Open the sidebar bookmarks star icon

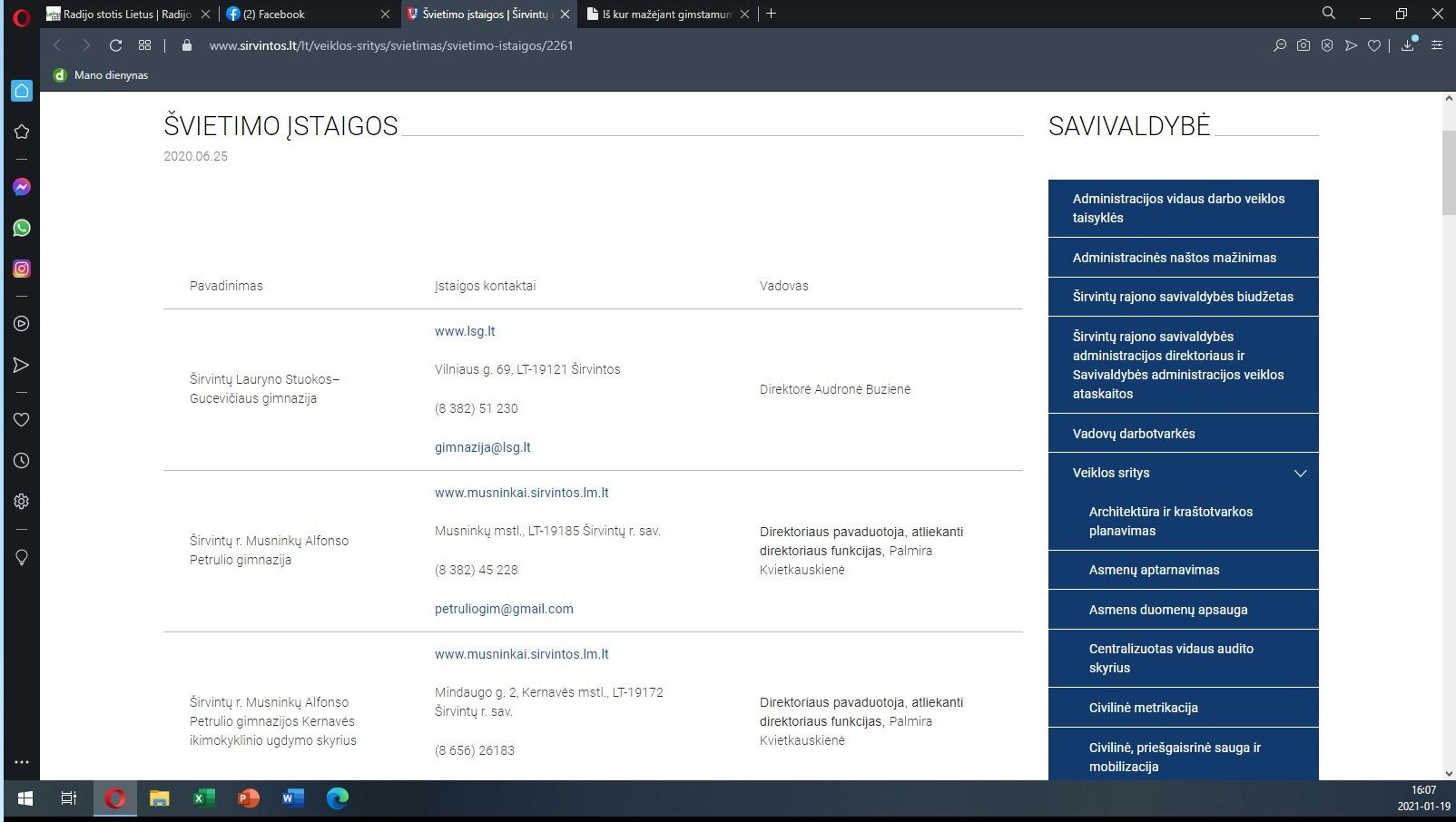coord(22,132)
